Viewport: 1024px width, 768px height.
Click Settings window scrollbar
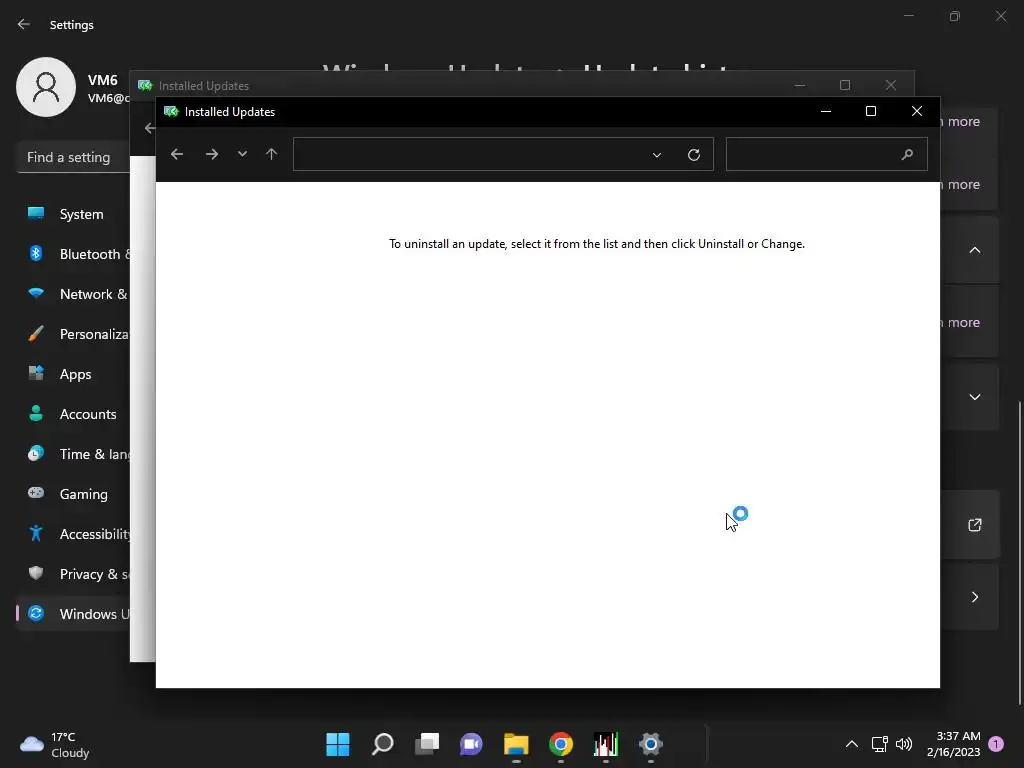pyautogui.click(x=1020, y=552)
